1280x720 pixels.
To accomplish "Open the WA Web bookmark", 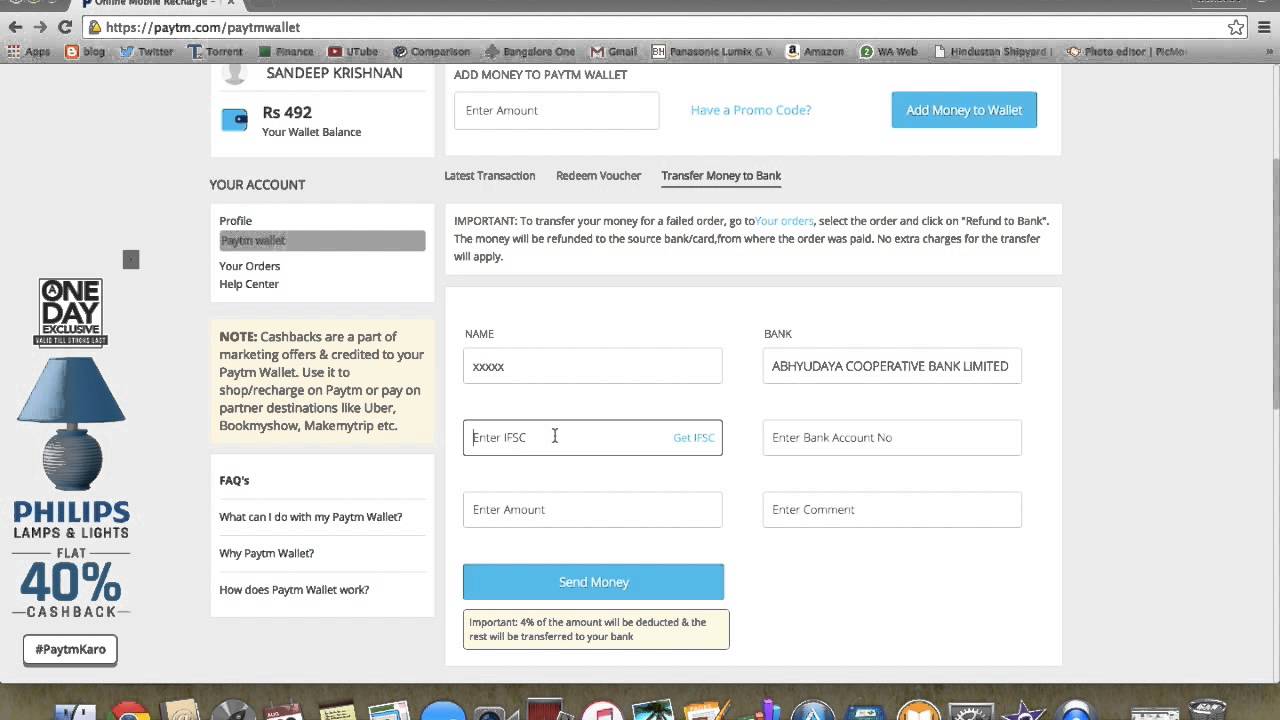I will tap(889, 51).
